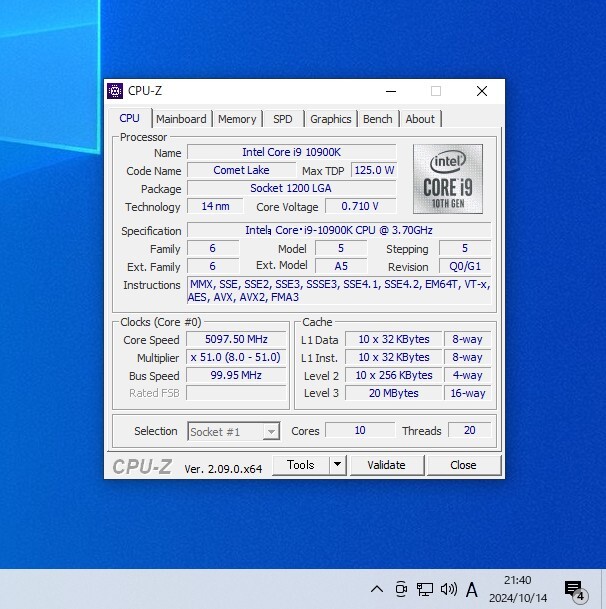The height and width of the screenshot is (609, 606).
Task: Click the Specification field i9-10900K CPU @ 3.70GHz
Action: pyautogui.click(x=339, y=230)
